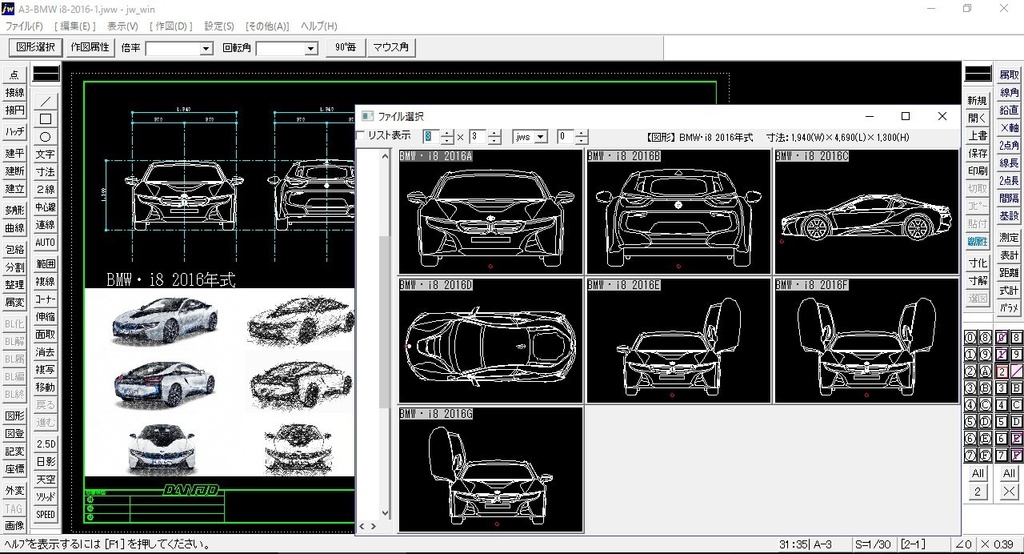Activate the 曲線 curve tool
Screen dimensions: 1024x554
tap(14, 227)
